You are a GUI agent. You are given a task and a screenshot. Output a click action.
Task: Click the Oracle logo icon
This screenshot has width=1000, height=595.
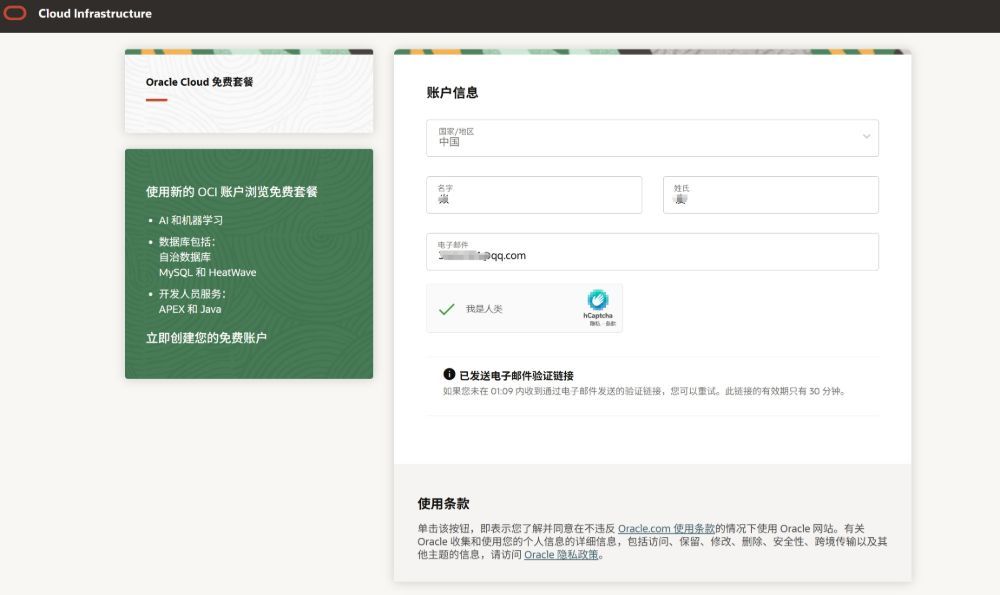[15, 13]
